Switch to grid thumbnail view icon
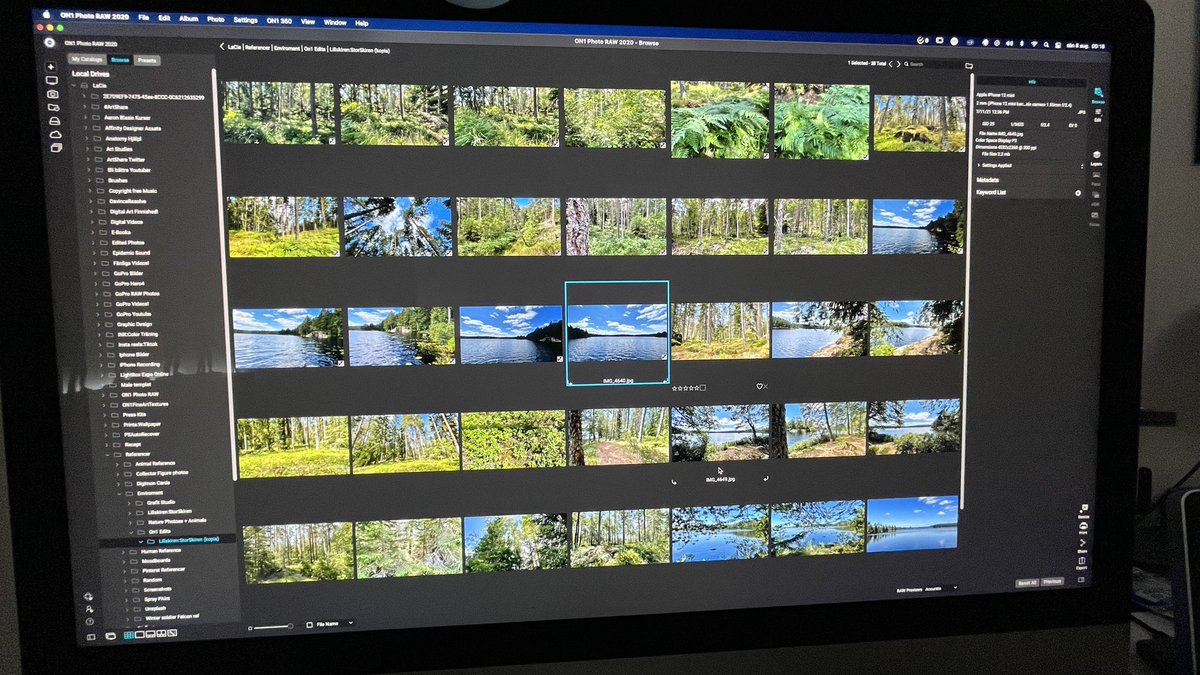Viewport: 1200px width, 675px height. point(129,634)
